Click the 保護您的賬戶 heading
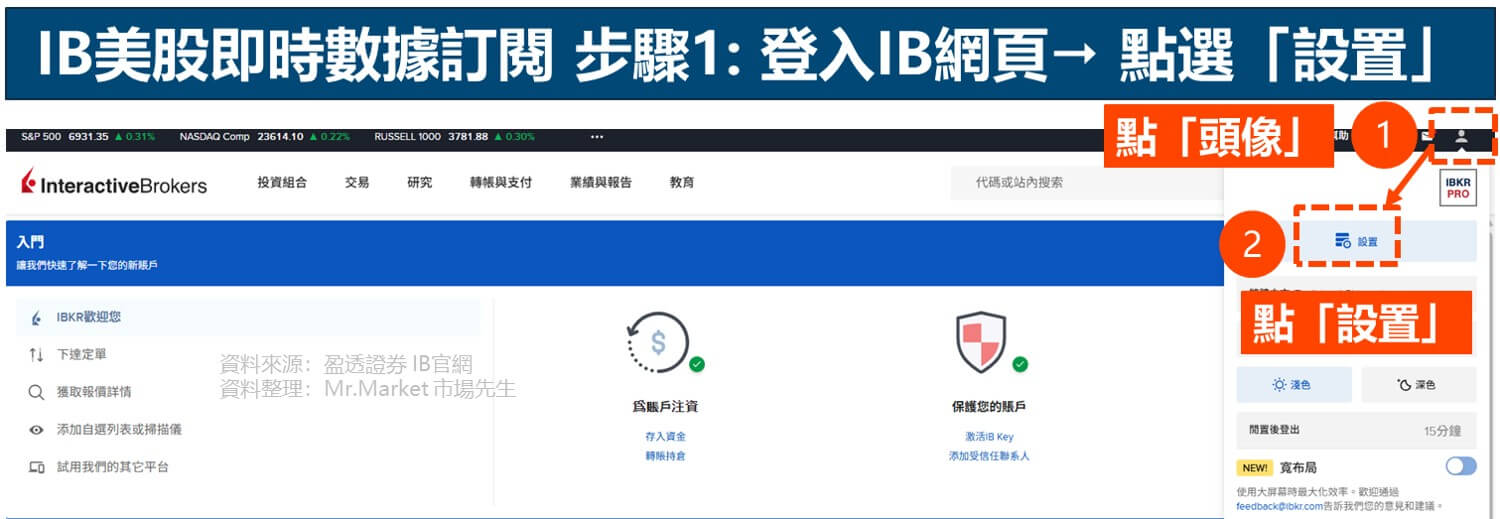This screenshot has height=519, width=1500. coord(989,407)
